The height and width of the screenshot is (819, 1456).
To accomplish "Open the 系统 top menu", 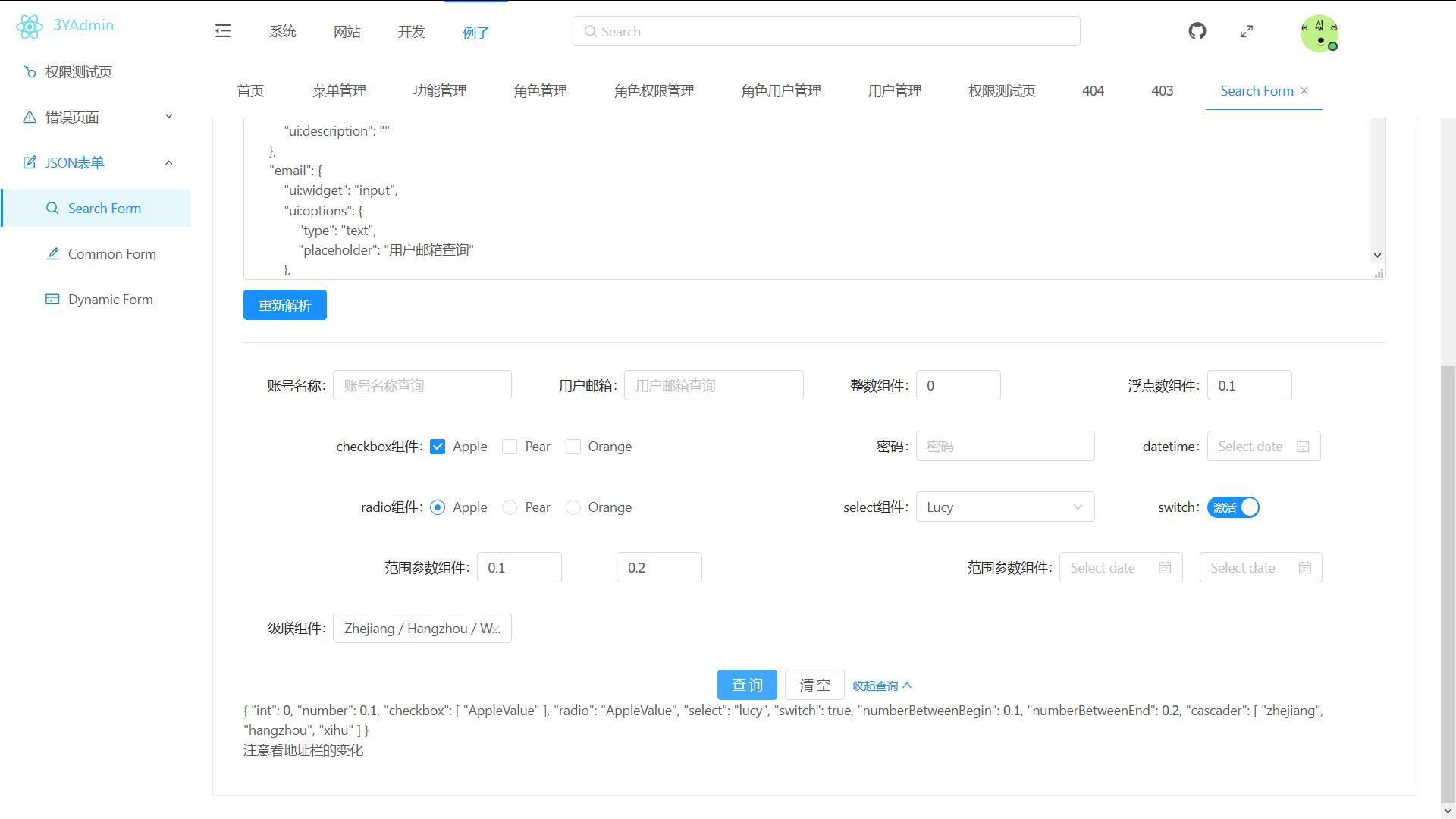I will click(283, 32).
